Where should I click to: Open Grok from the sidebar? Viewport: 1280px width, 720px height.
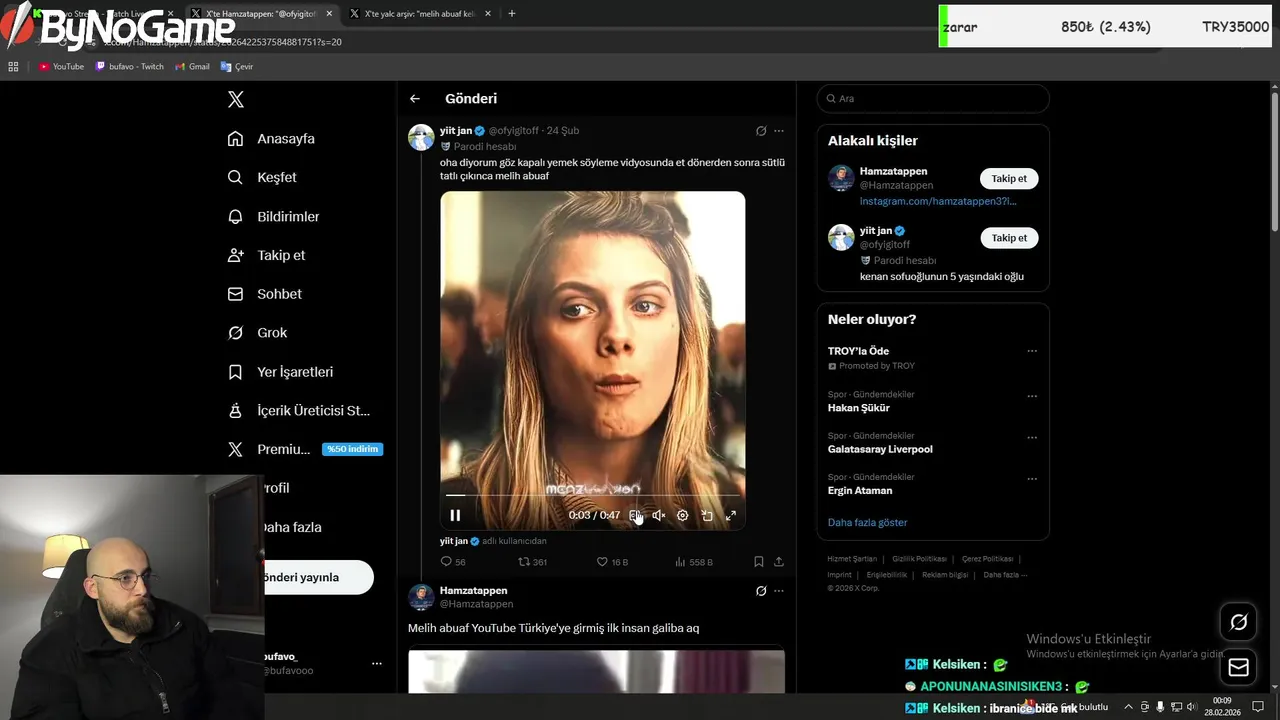257,332
